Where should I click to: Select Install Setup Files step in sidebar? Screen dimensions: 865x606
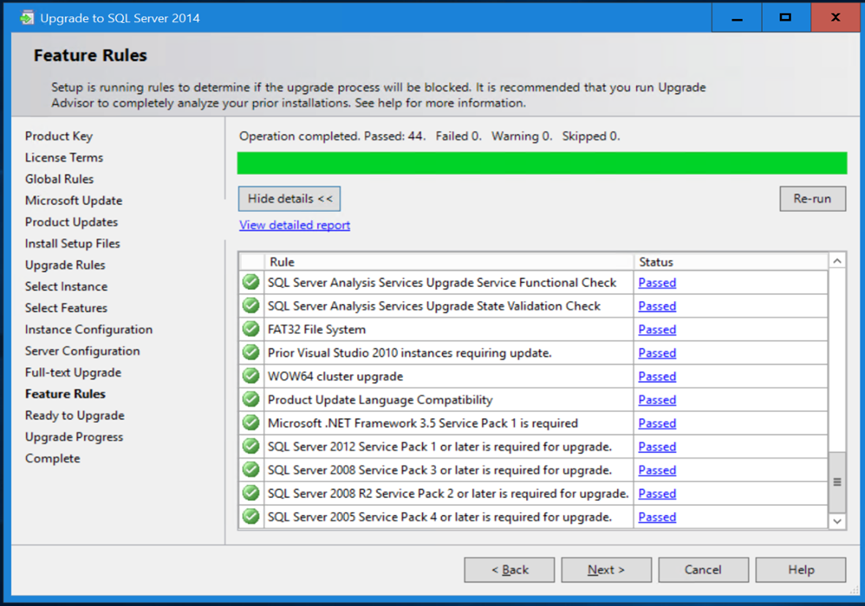click(72, 244)
